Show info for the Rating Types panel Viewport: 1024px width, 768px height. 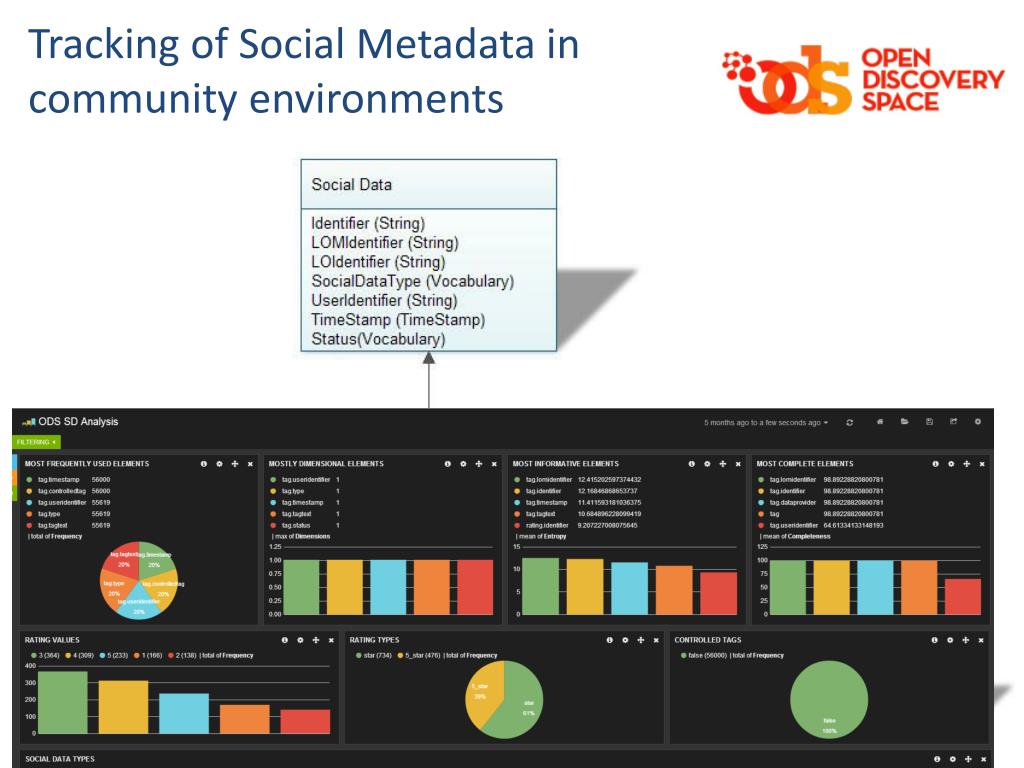tap(609, 640)
